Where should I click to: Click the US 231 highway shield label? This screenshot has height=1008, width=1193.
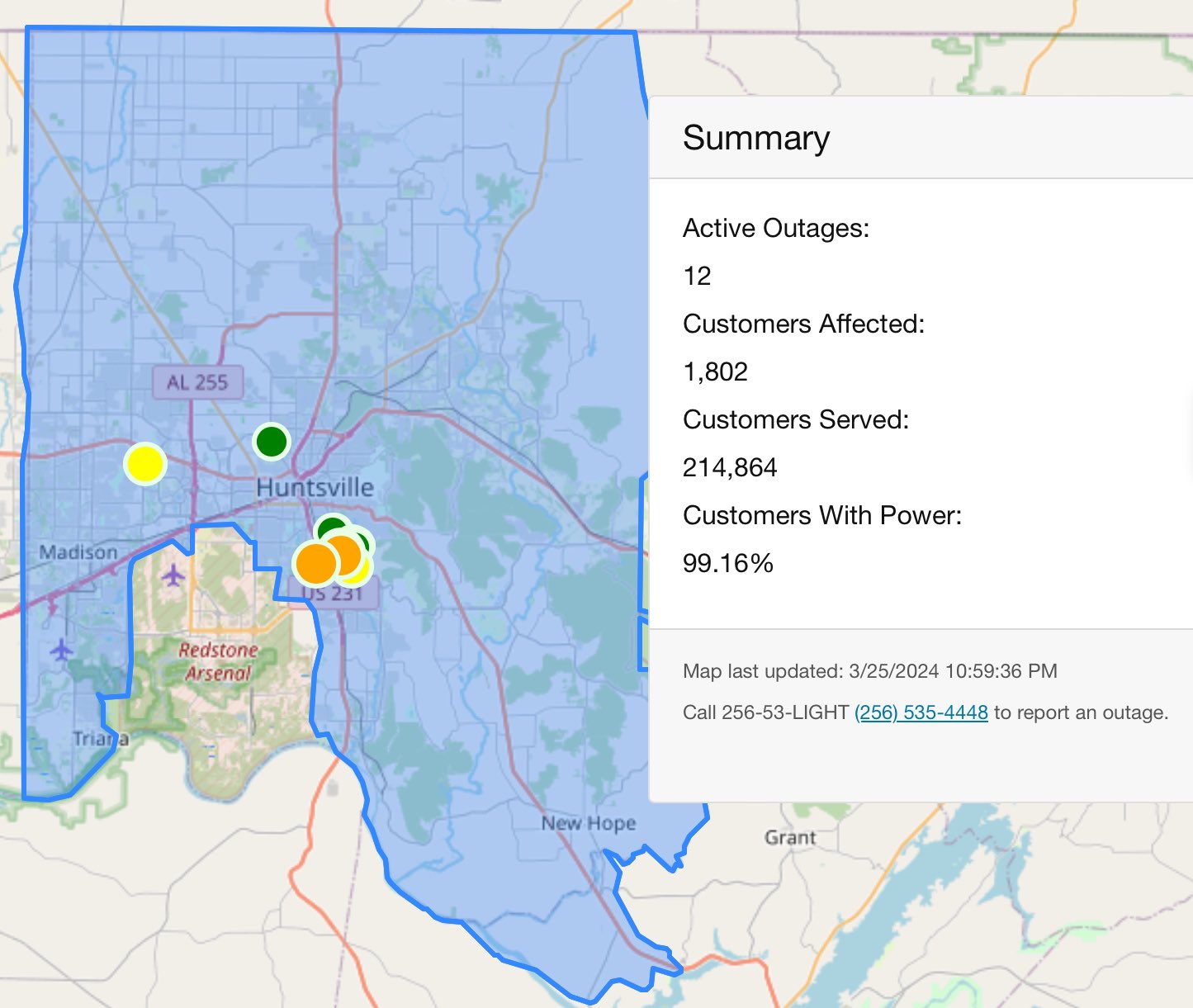click(334, 593)
